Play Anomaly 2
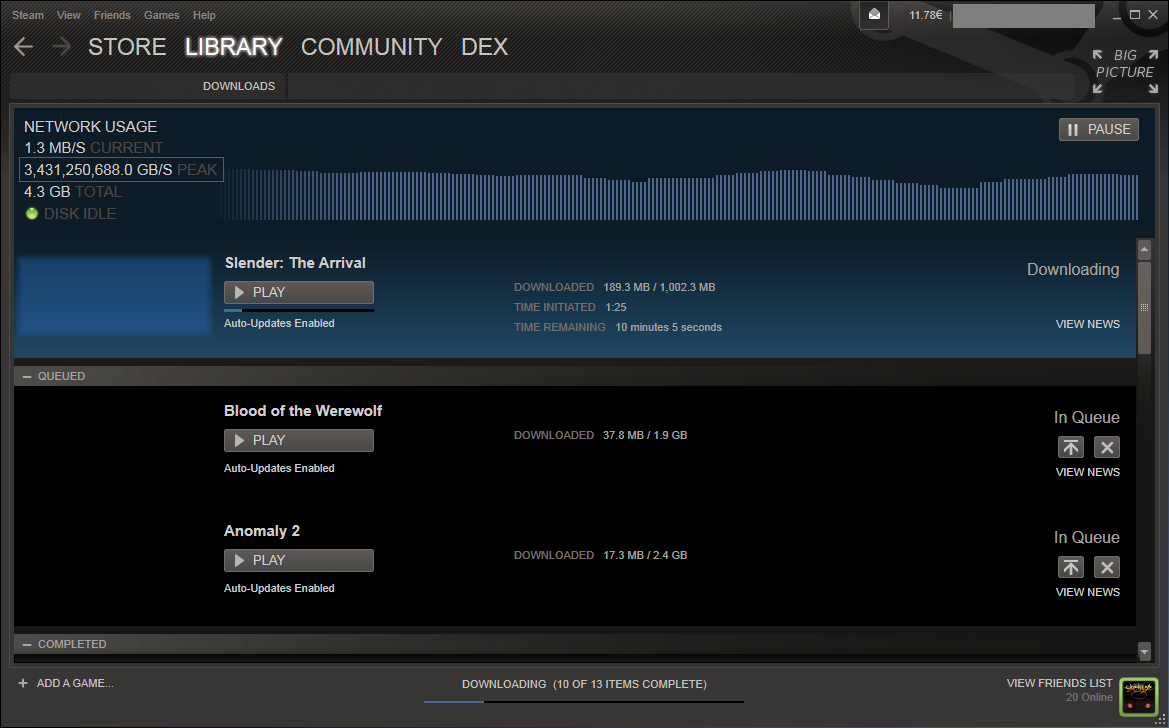Image resolution: width=1169 pixels, height=728 pixels. (x=299, y=561)
